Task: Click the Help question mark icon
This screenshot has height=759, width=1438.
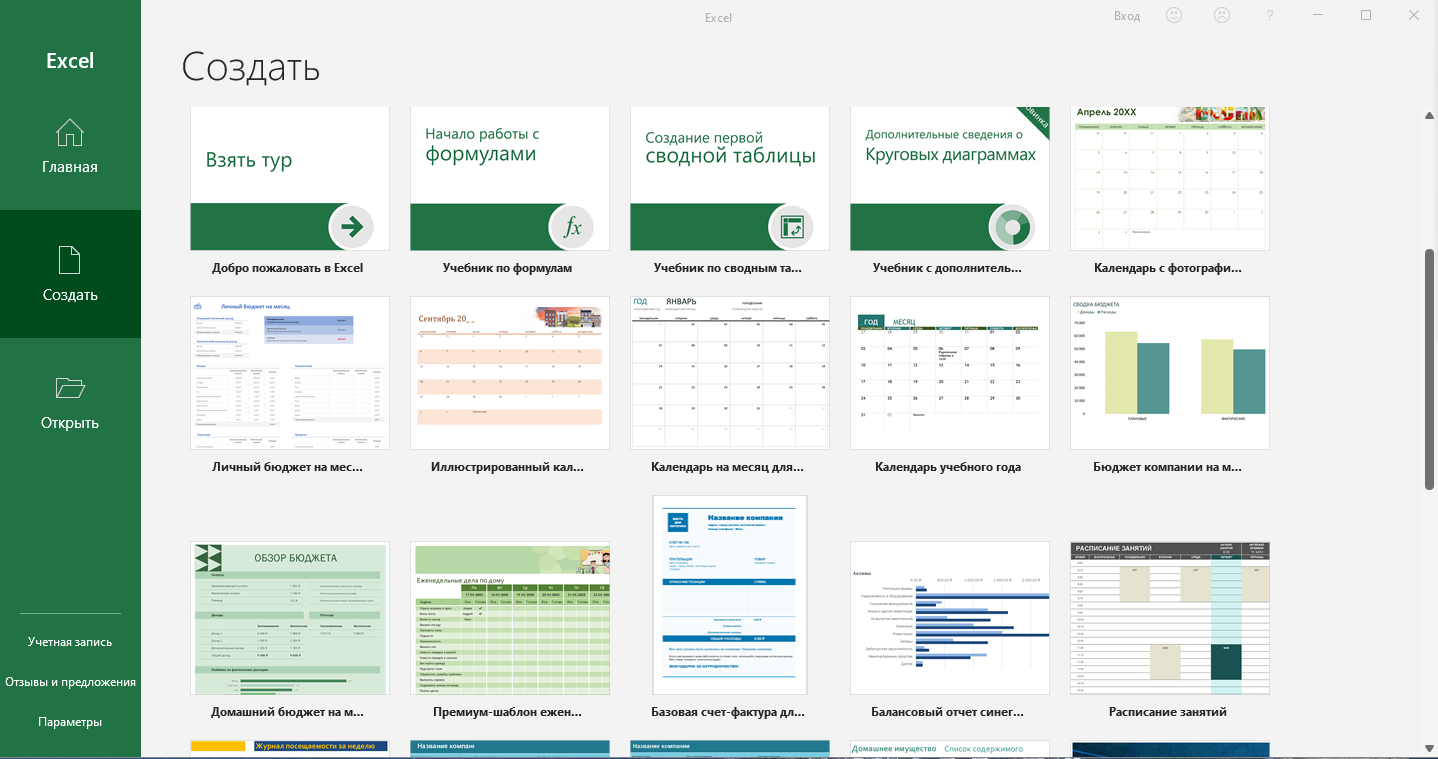Action: click(x=1269, y=15)
